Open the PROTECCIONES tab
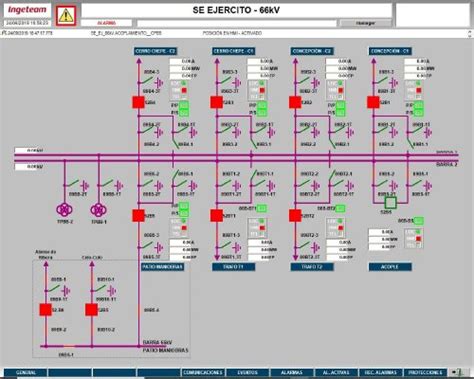 pyautogui.click(x=425, y=372)
